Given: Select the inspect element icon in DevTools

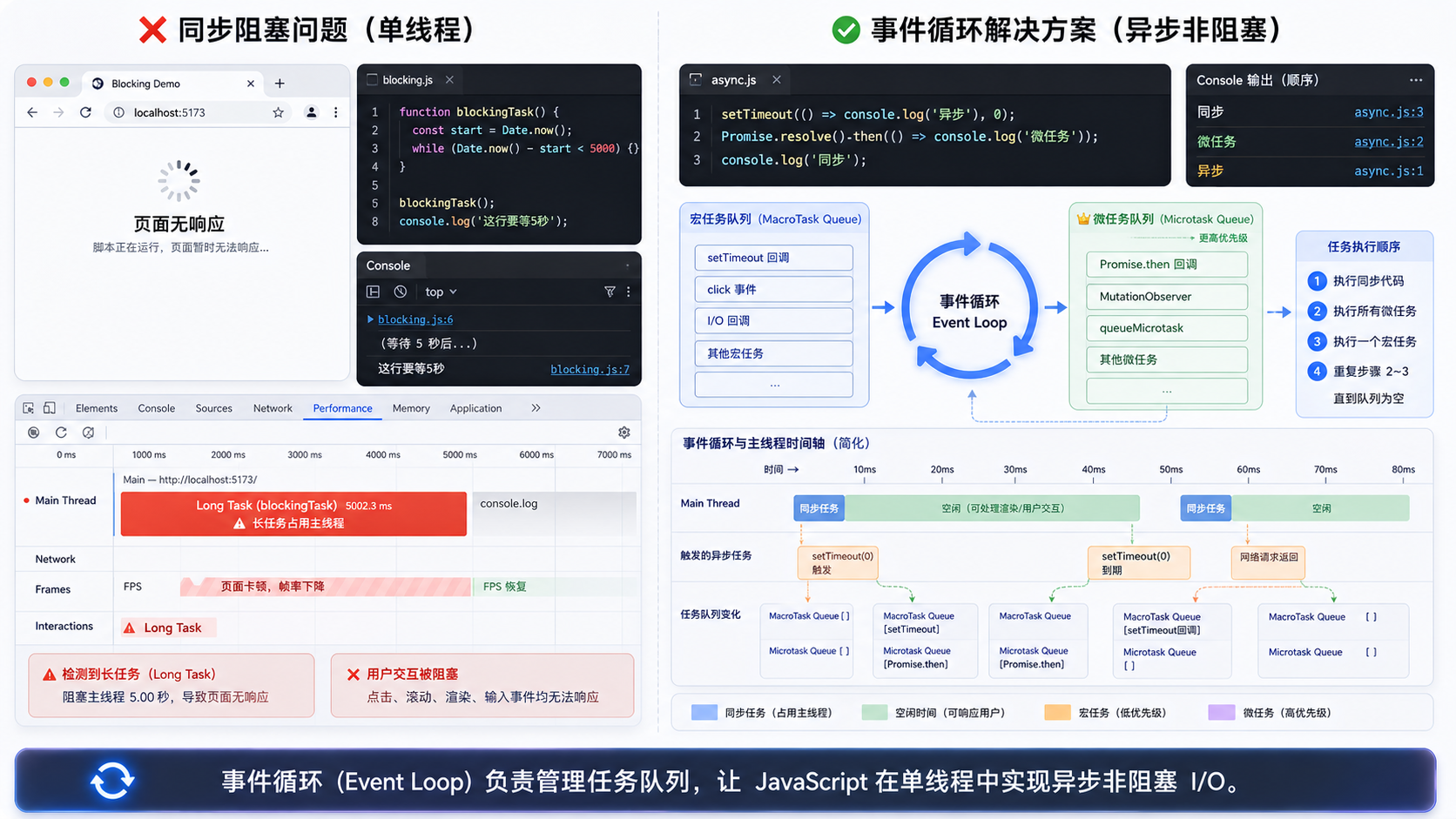Looking at the screenshot, I should click(x=28, y=408).
